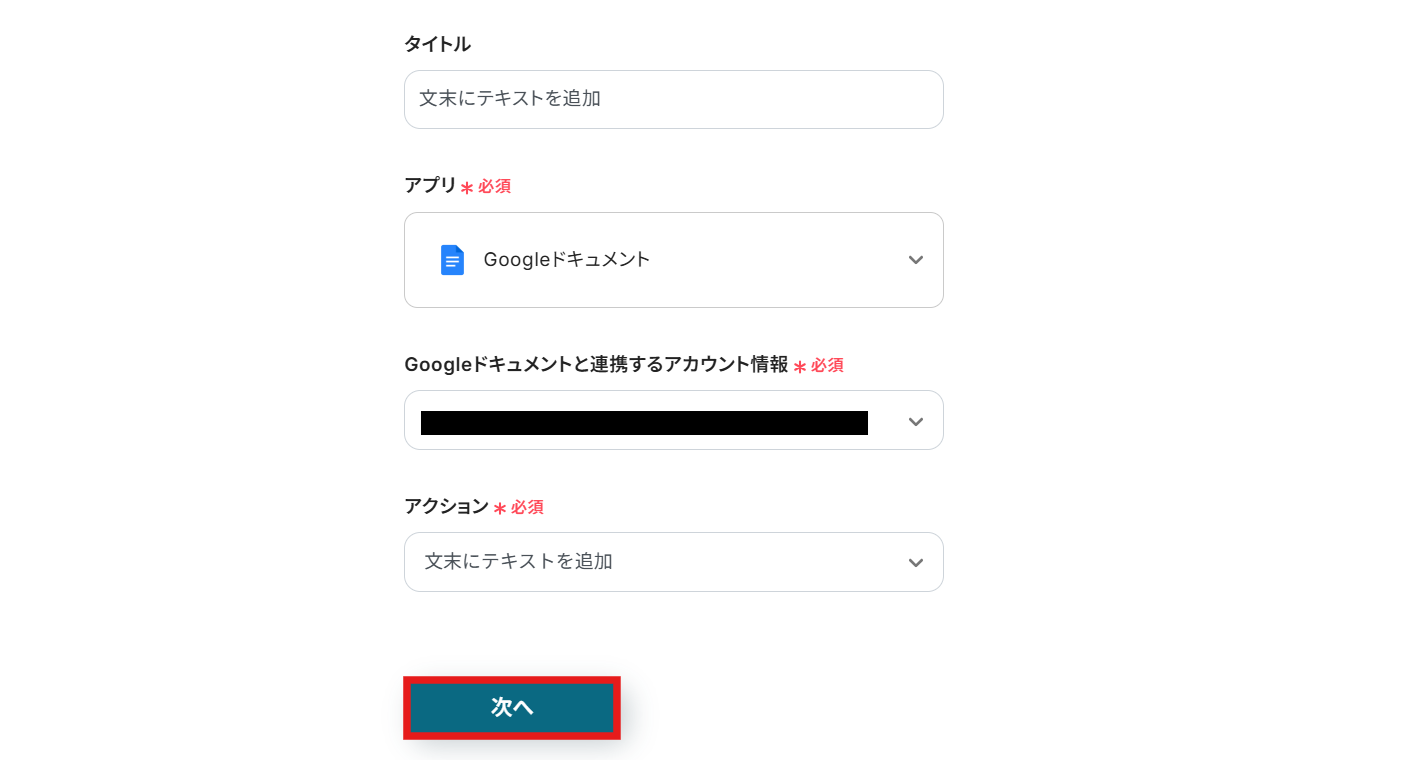Click the Google Docs app icon
This screenshot has width=1423, height=760.
tap(452, 260)
